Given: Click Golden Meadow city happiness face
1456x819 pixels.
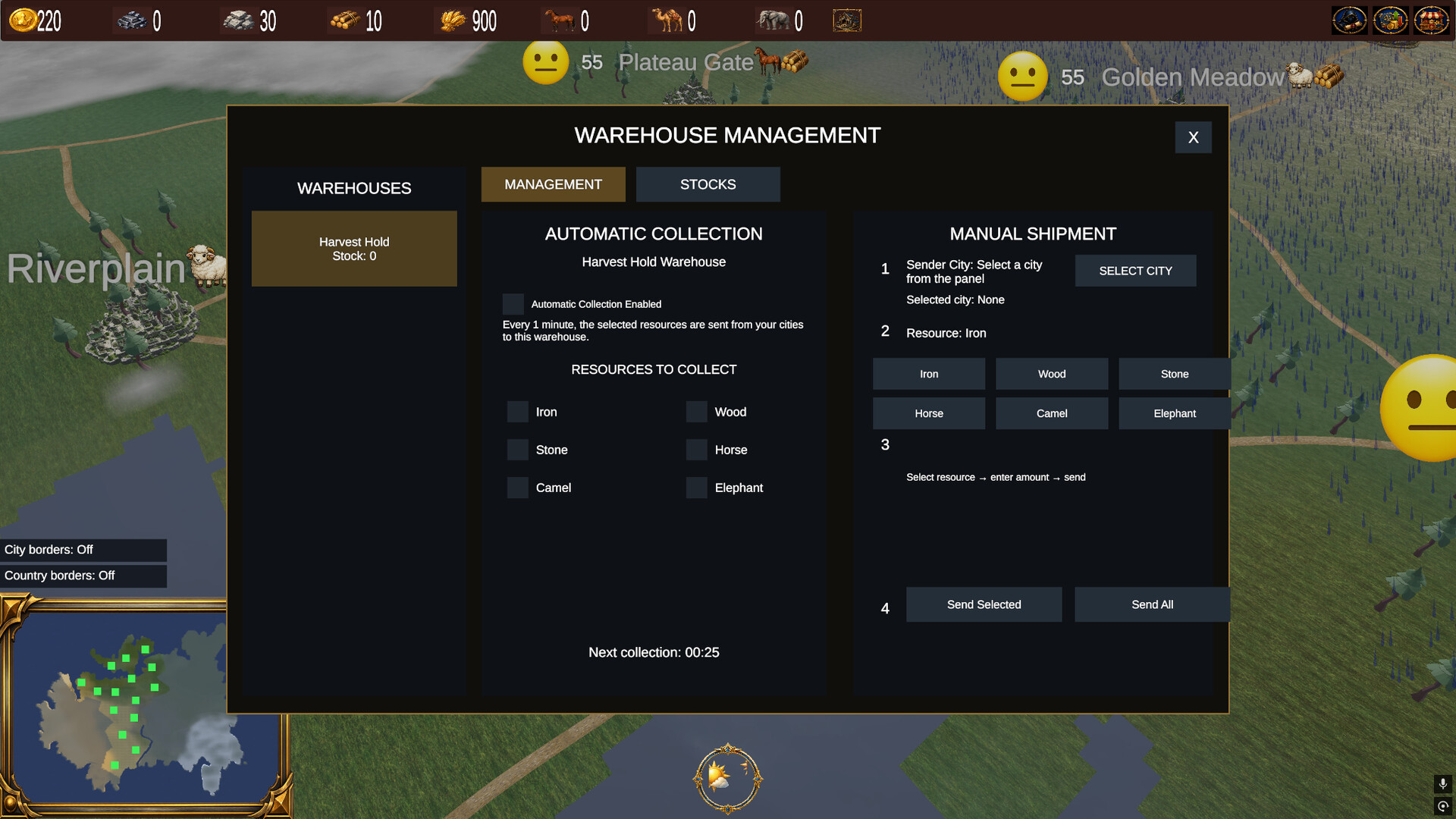Looking at the screenshot, I should click(1023, 77).
